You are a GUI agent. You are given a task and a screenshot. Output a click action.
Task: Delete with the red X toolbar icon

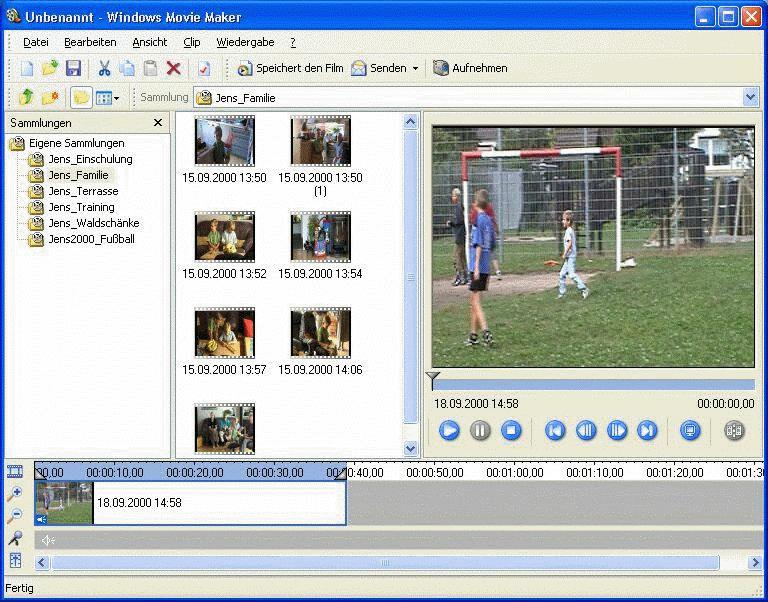[x=173, y=68]
